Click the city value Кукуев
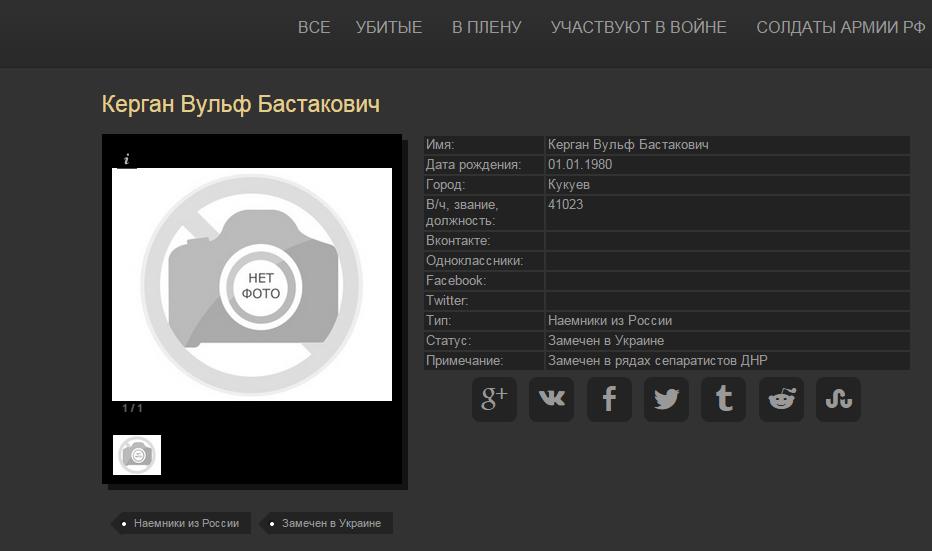Viewport: 932px width, 551px height. click(x=569, y=185)
